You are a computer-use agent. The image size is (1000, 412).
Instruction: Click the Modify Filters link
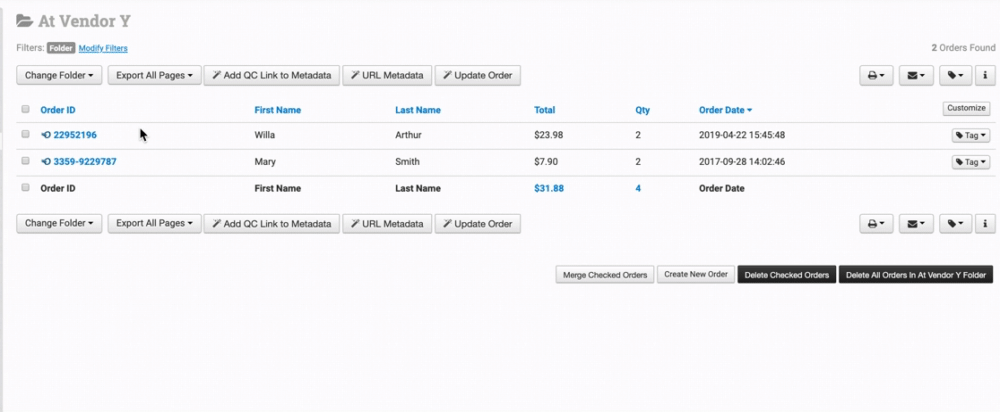coord(103,48)
